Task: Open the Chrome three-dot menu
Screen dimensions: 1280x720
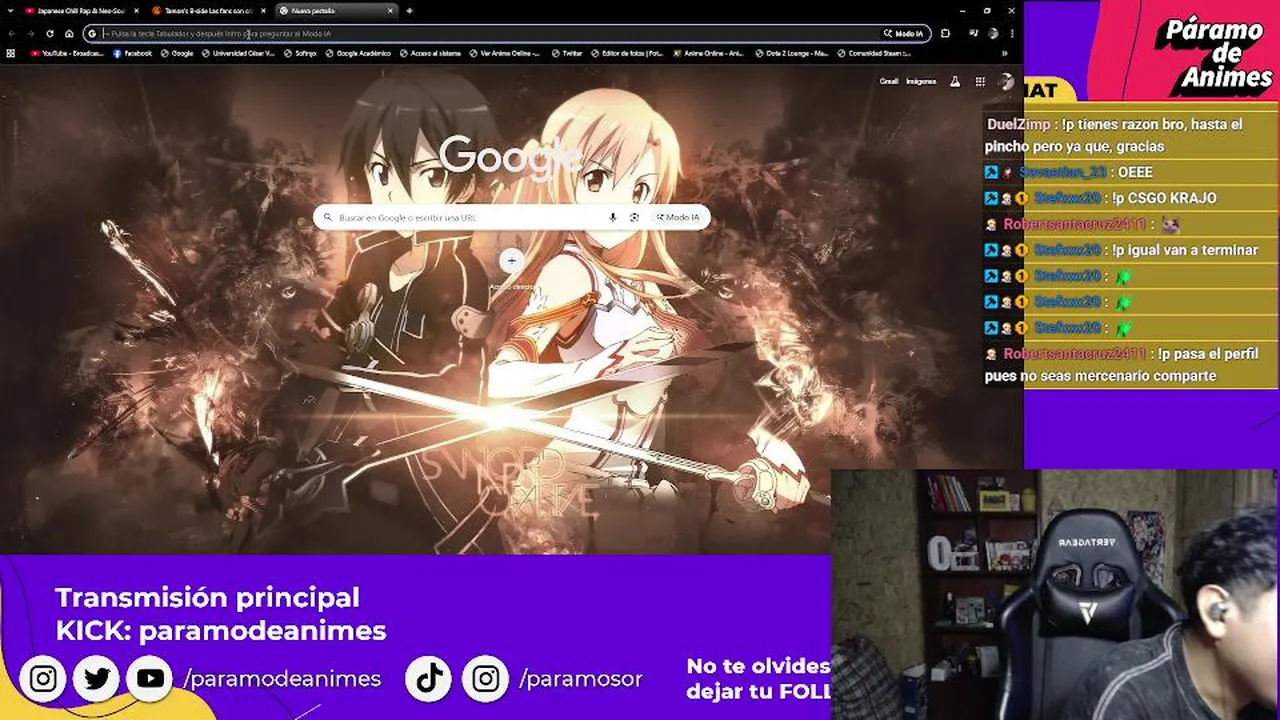Action: 1011,33
